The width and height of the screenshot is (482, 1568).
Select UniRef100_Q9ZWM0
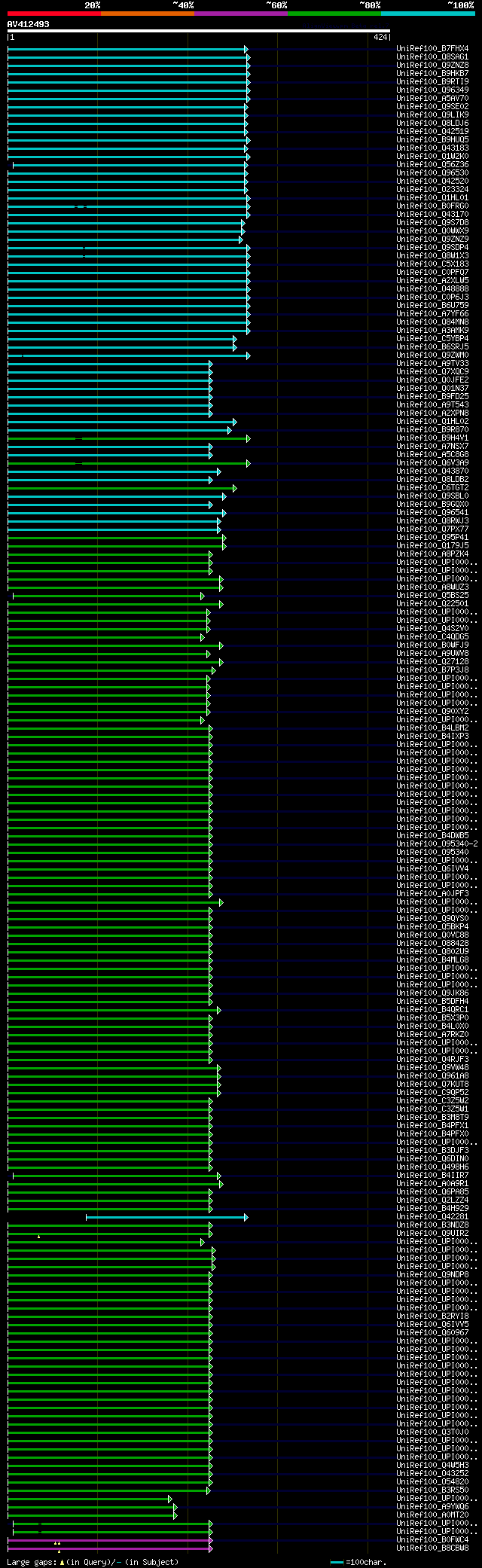coord(432,355)
